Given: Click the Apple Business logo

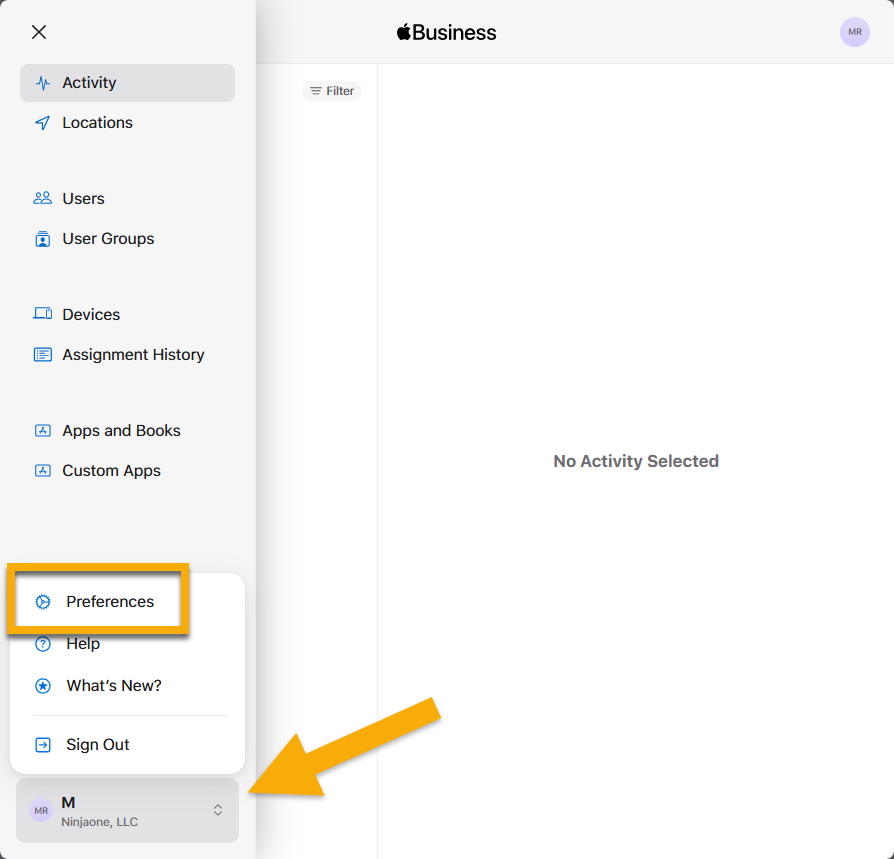Looking at the screenshot, I should [446, 32].
